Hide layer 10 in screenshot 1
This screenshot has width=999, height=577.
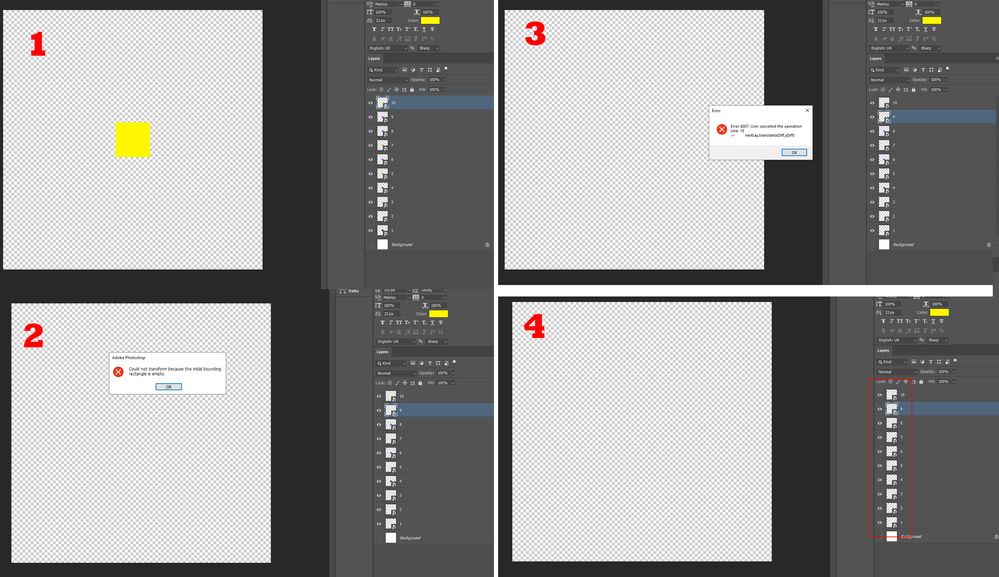[x=371, y=103]
